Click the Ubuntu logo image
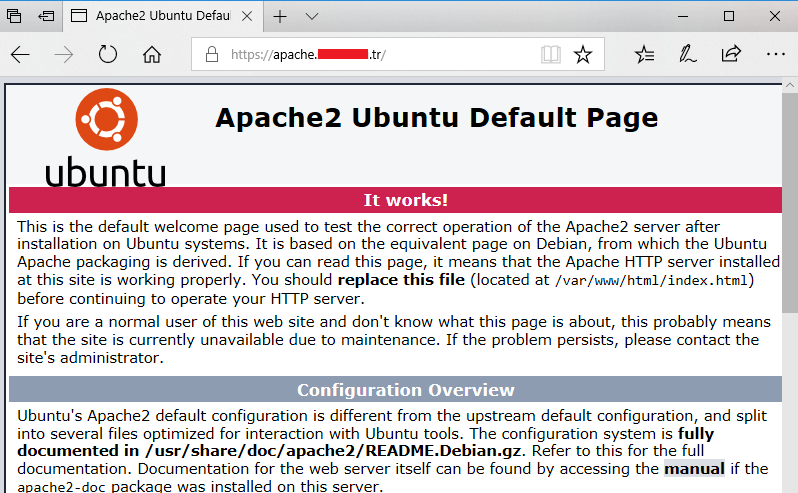Screen dimensions: 798x493 106,137
